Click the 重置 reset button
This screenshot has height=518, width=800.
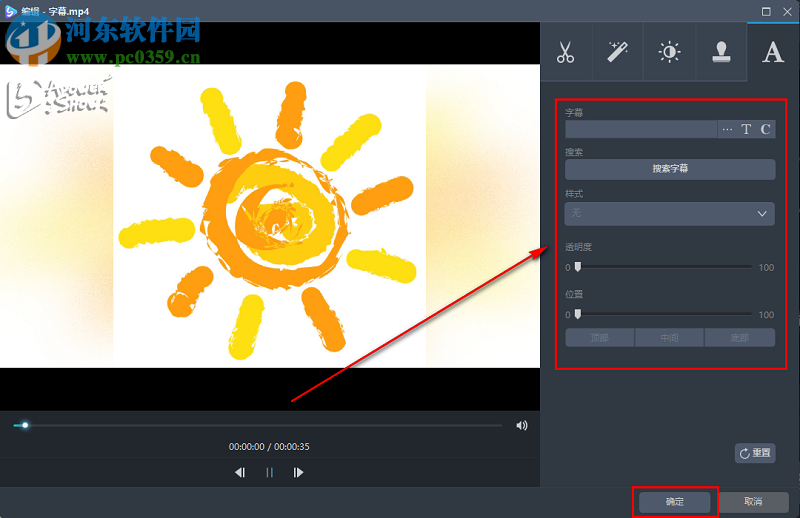click(755, 453)
